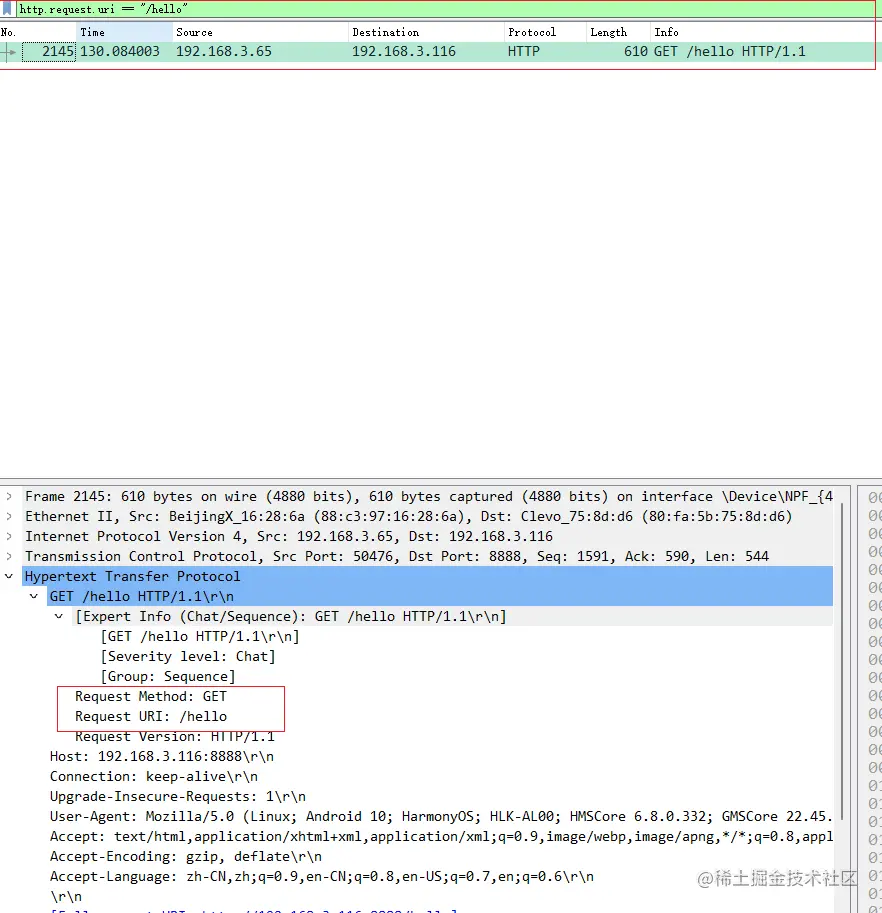Collapse the GET /hello HTTP/1.1 request line node
Image resolution: width=882 pixels, height=913 pixels.
click(34, 596)
